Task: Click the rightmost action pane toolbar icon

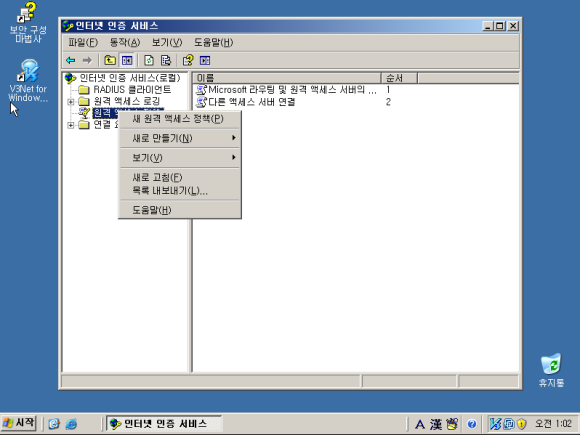Action: tap(205, 60)
